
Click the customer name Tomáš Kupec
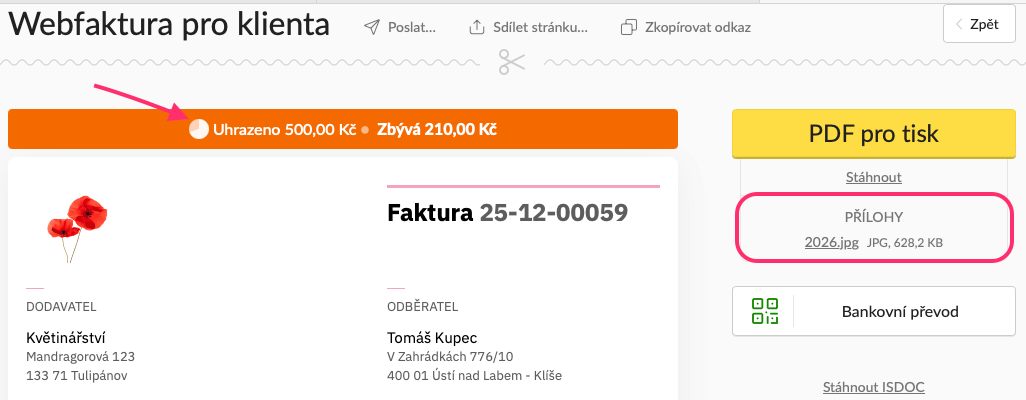(x=432, y=337)
